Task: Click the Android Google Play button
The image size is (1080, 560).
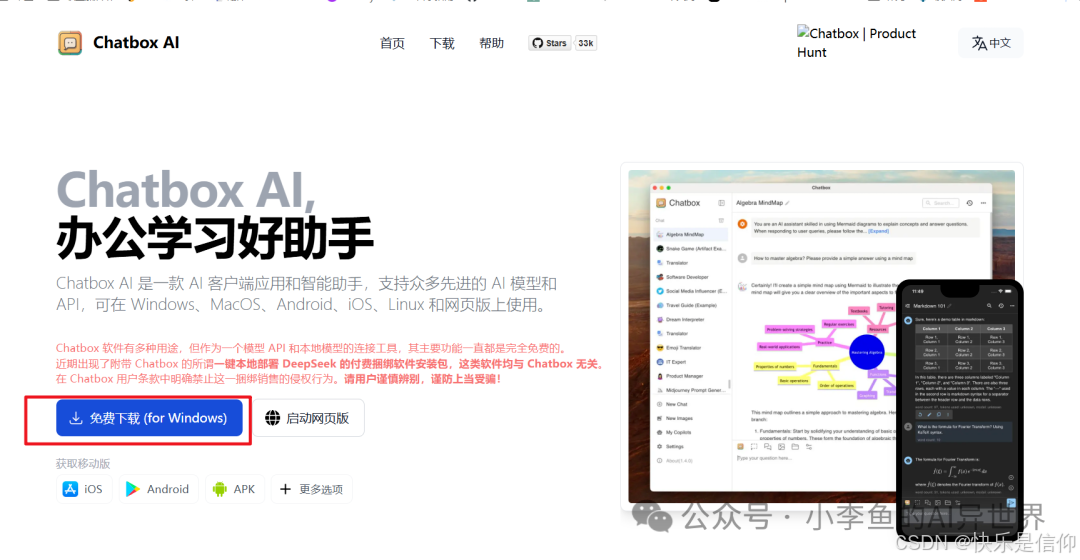Action: 158,489
